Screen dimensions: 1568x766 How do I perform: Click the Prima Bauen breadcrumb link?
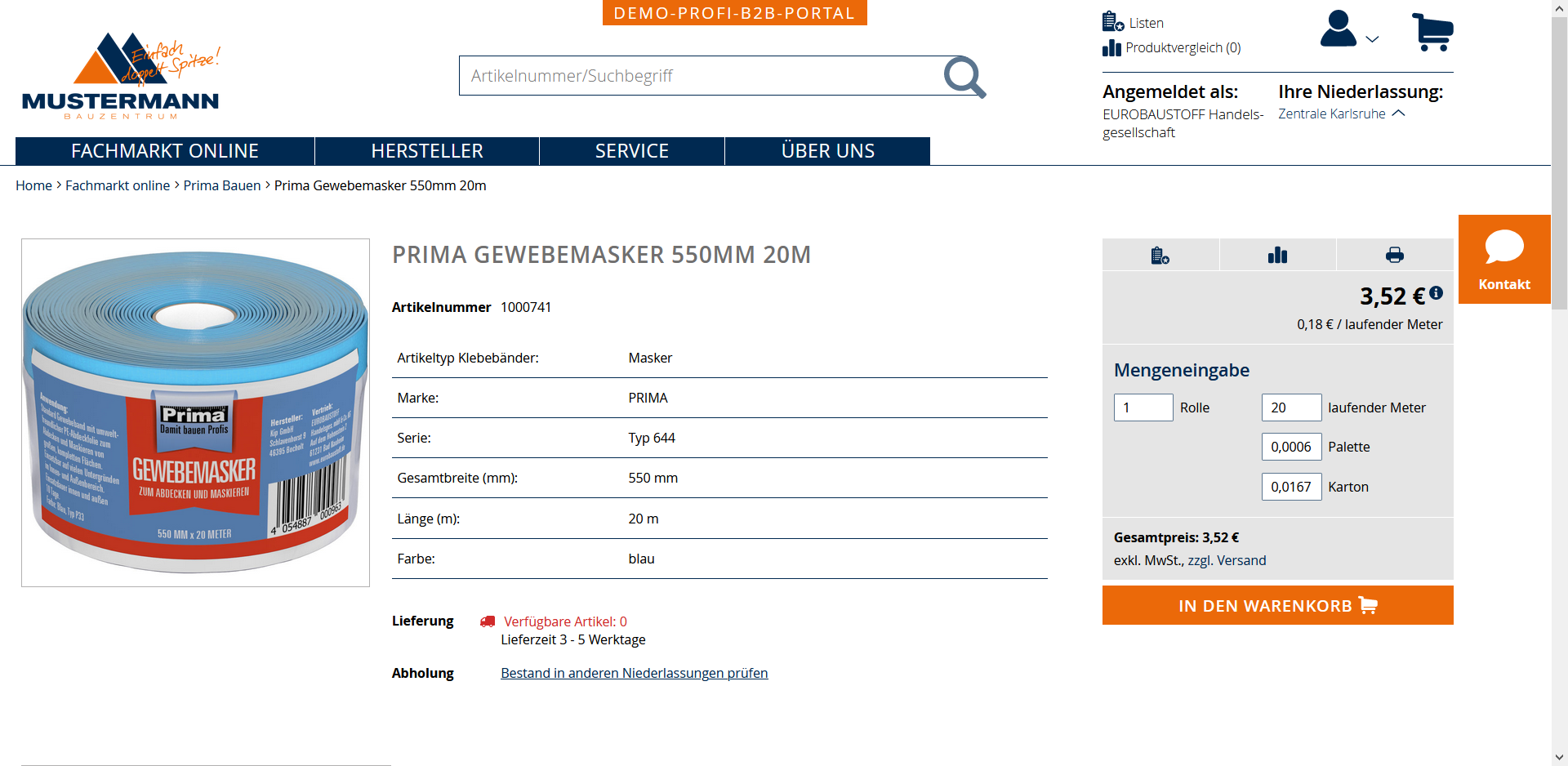click(221, 185)
